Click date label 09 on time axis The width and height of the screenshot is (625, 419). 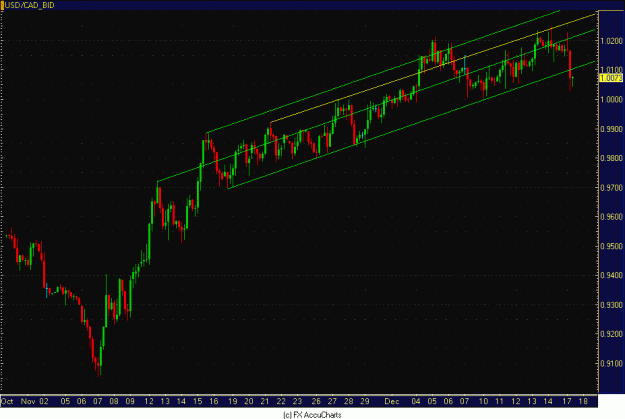(130, 401)
